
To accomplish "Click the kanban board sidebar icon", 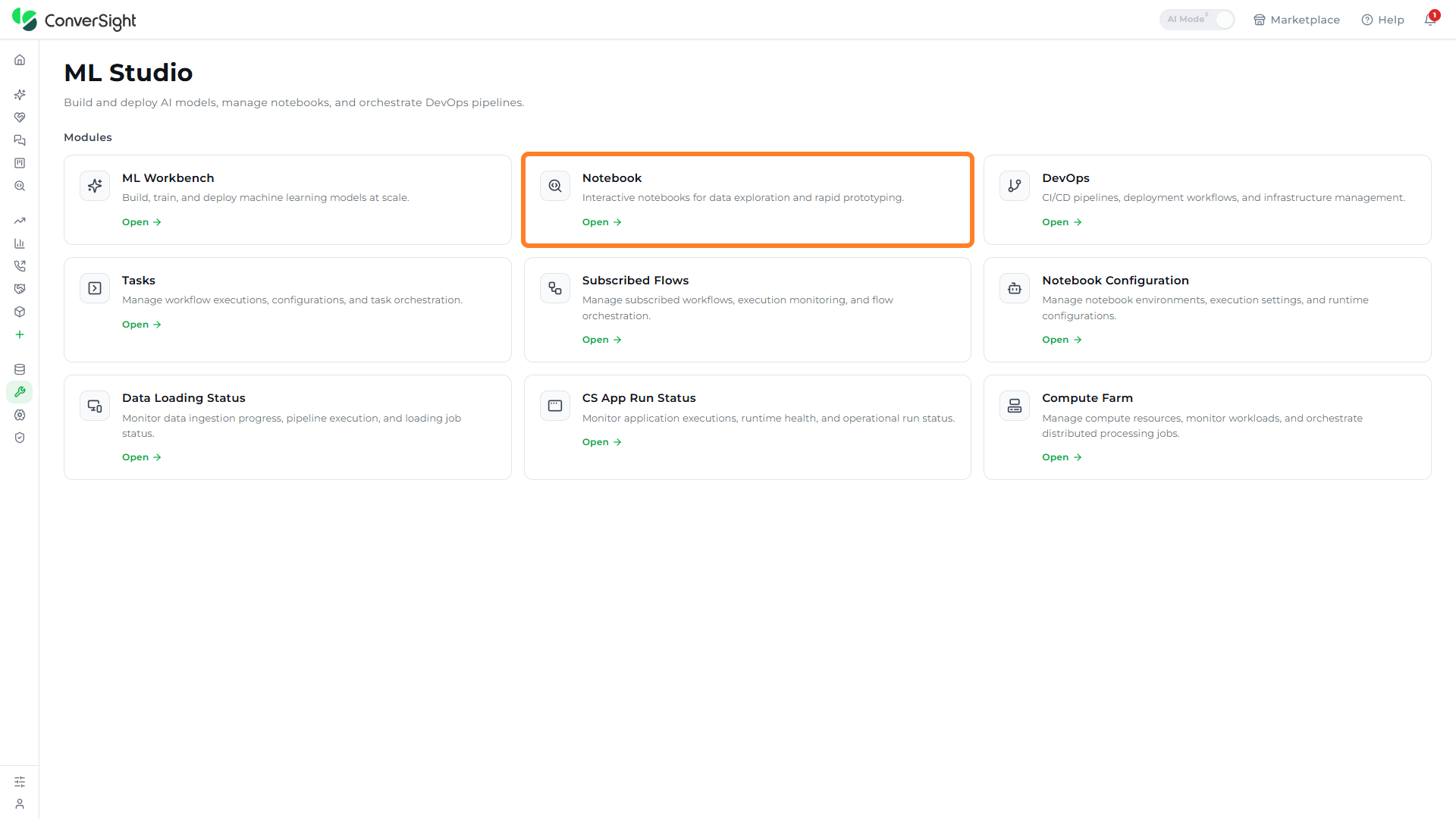I will [20, 163].
